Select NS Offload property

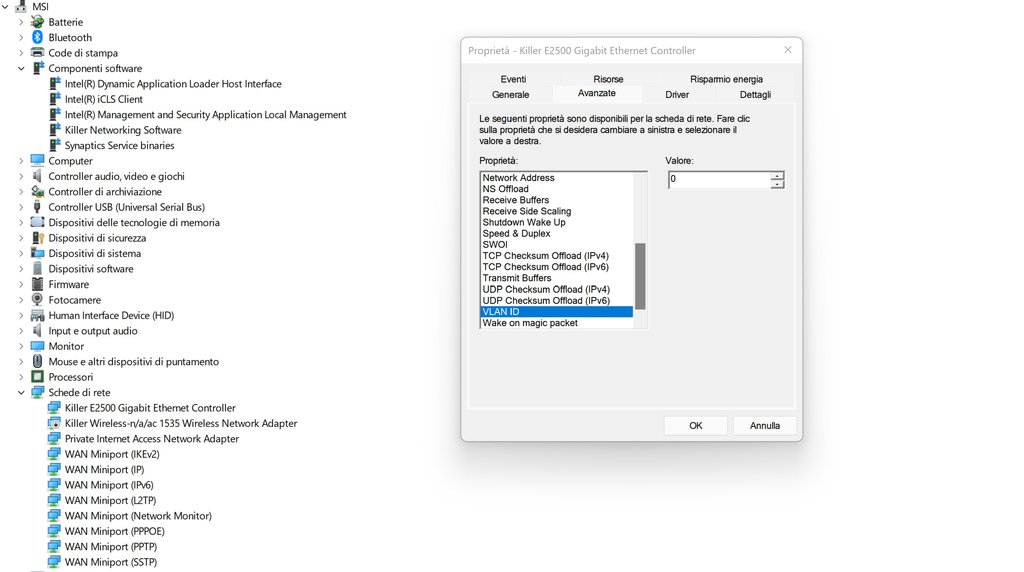pyautogui.click(x=556, y=189)
